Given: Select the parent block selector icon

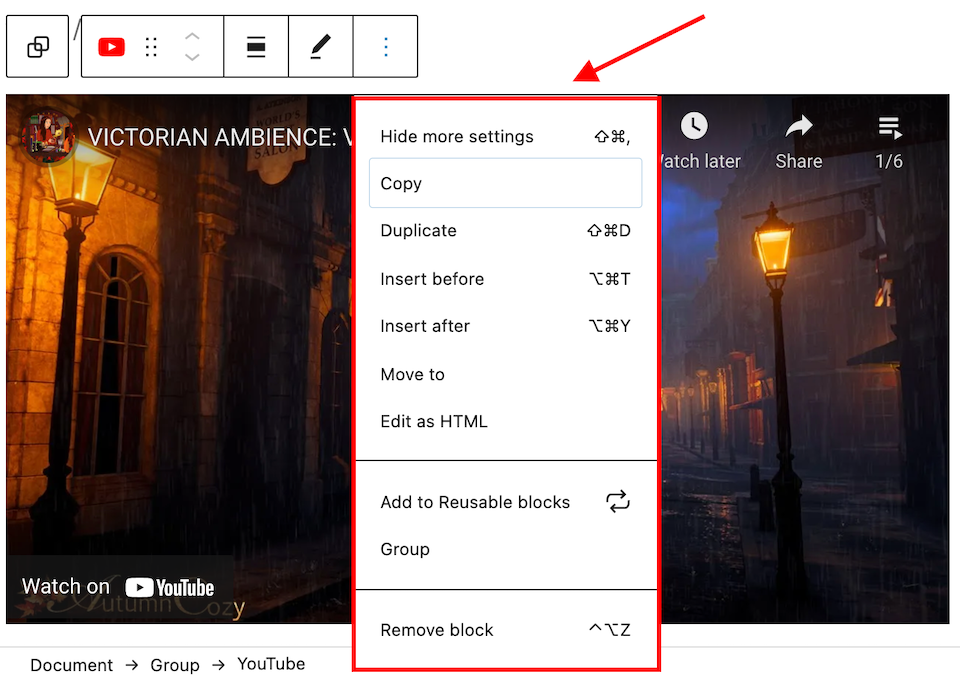Looking at the screenshot, I should click(37, 46).
